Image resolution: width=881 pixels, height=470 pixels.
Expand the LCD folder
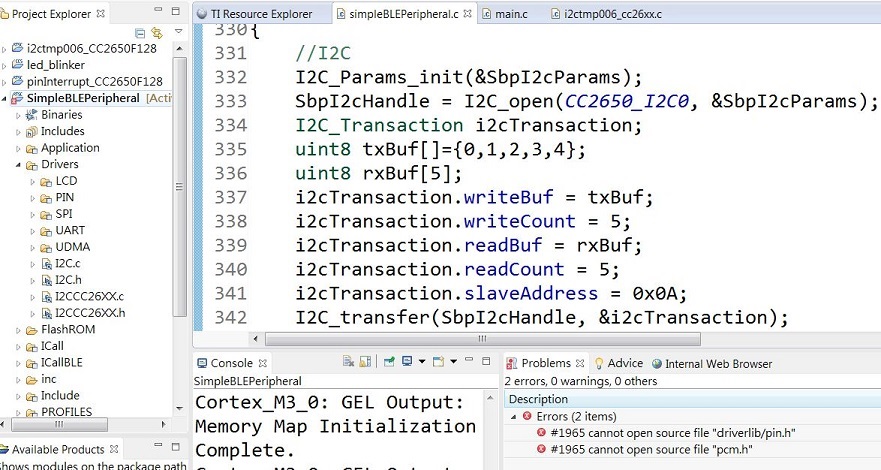(x=33, y=182)
